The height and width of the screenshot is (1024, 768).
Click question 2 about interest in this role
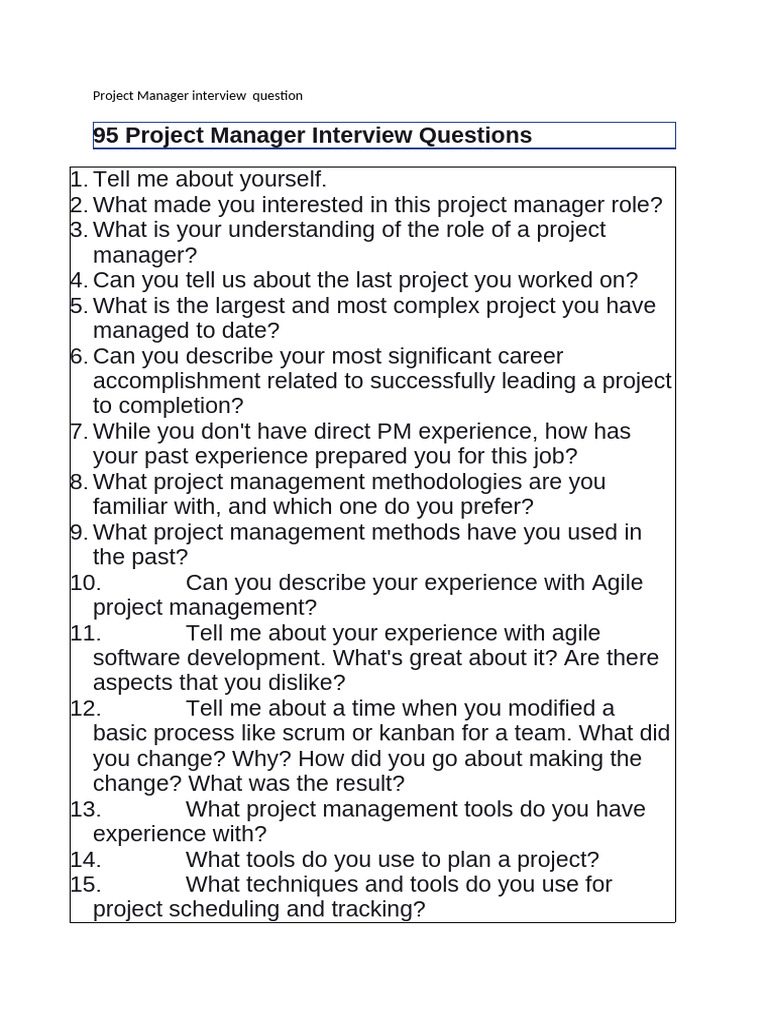pyautogui.click(x=377, y=204)
